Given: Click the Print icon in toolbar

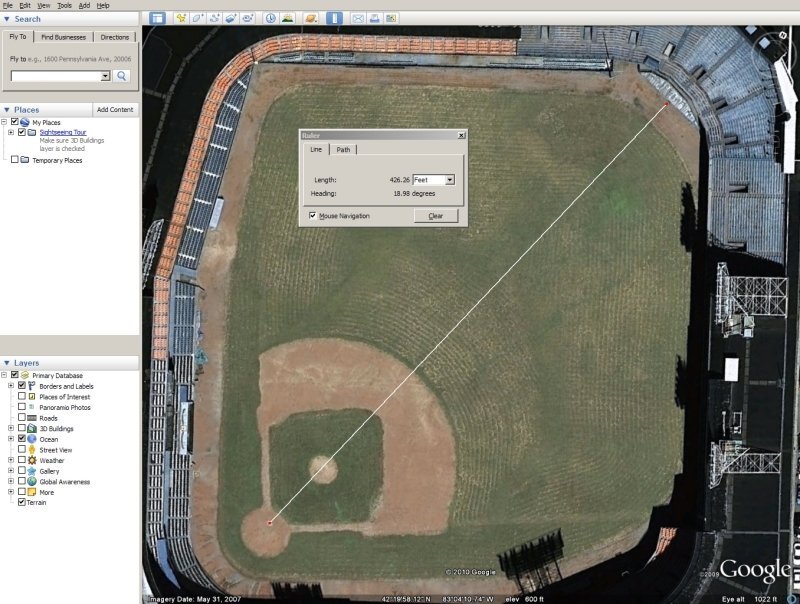Looking at the screenshot, I should click(x=375, y=18).
